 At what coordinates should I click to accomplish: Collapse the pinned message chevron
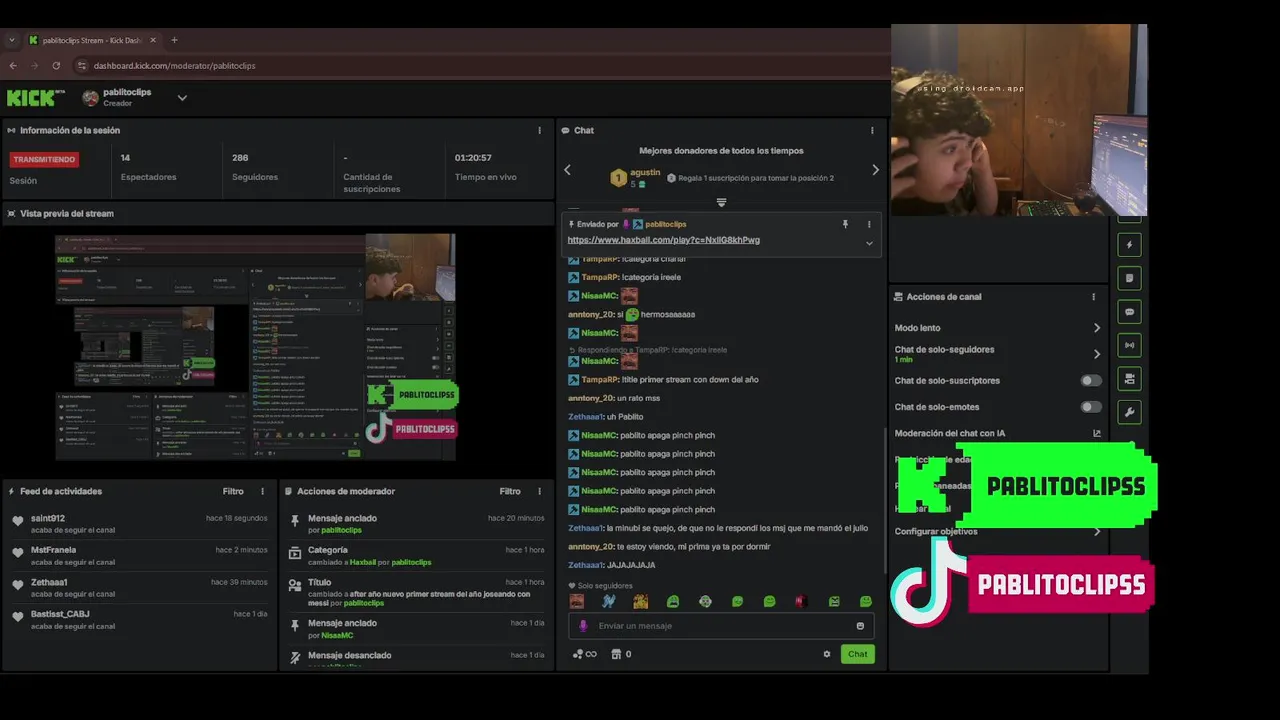[x=869, y=243]
